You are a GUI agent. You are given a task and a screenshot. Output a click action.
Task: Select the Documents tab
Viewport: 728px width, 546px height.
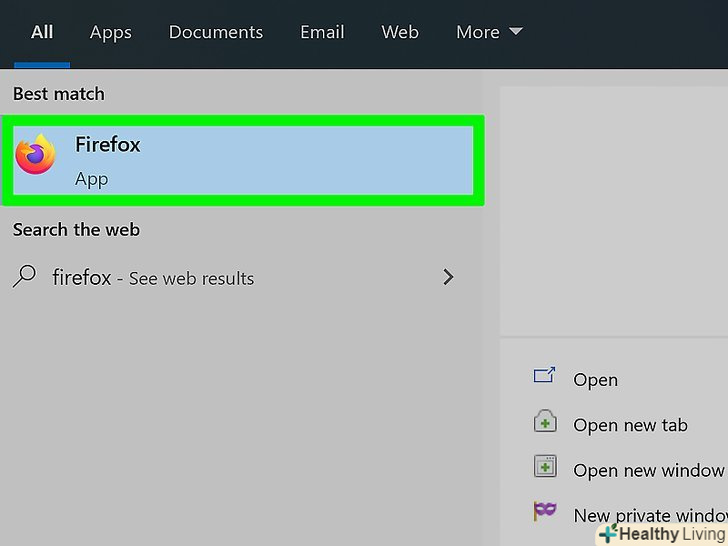pyautogui.click(x=216, y=32)
